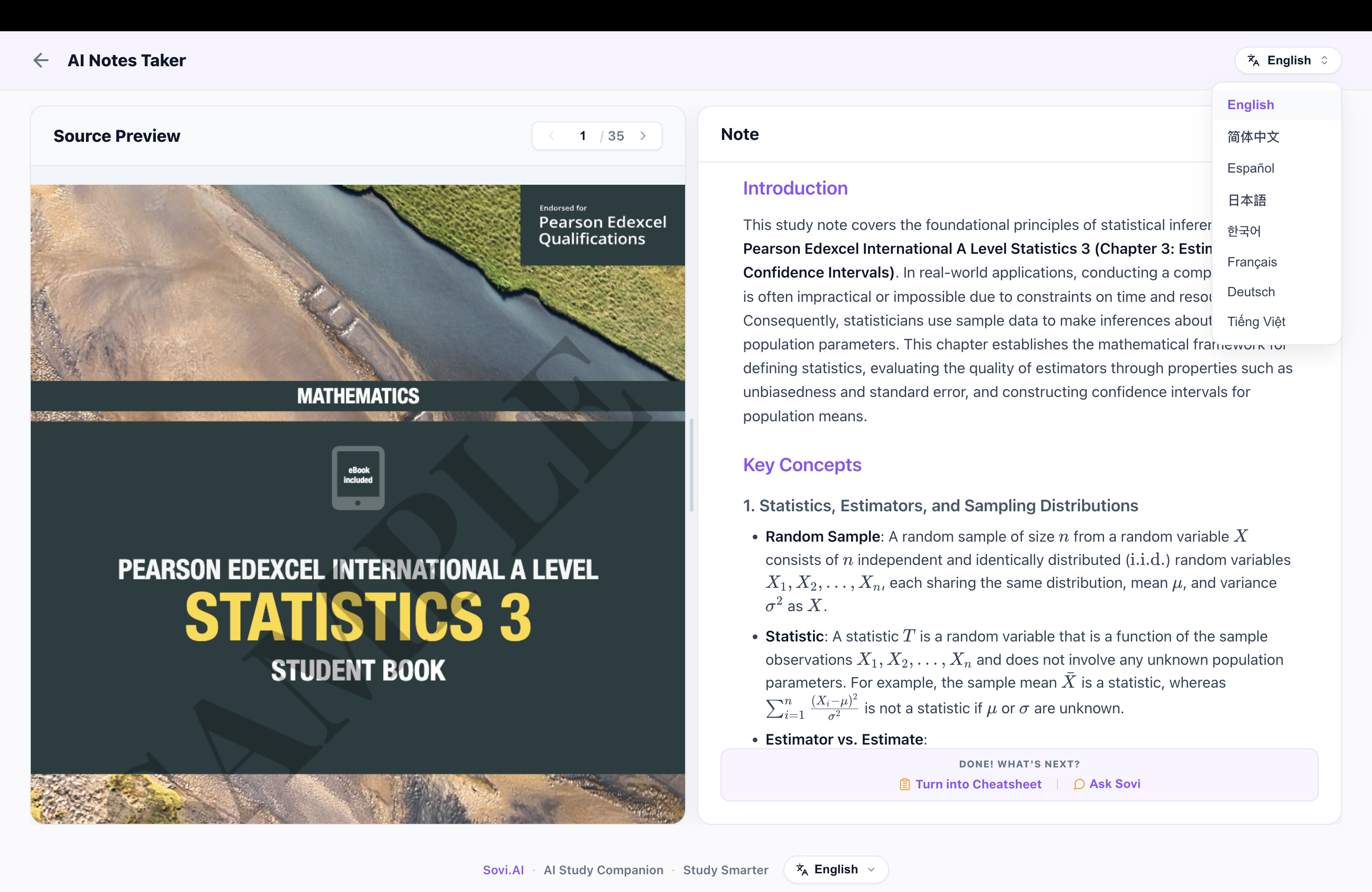
Task: Click the '/ 35' total pages label
Action: pos(612,136)
